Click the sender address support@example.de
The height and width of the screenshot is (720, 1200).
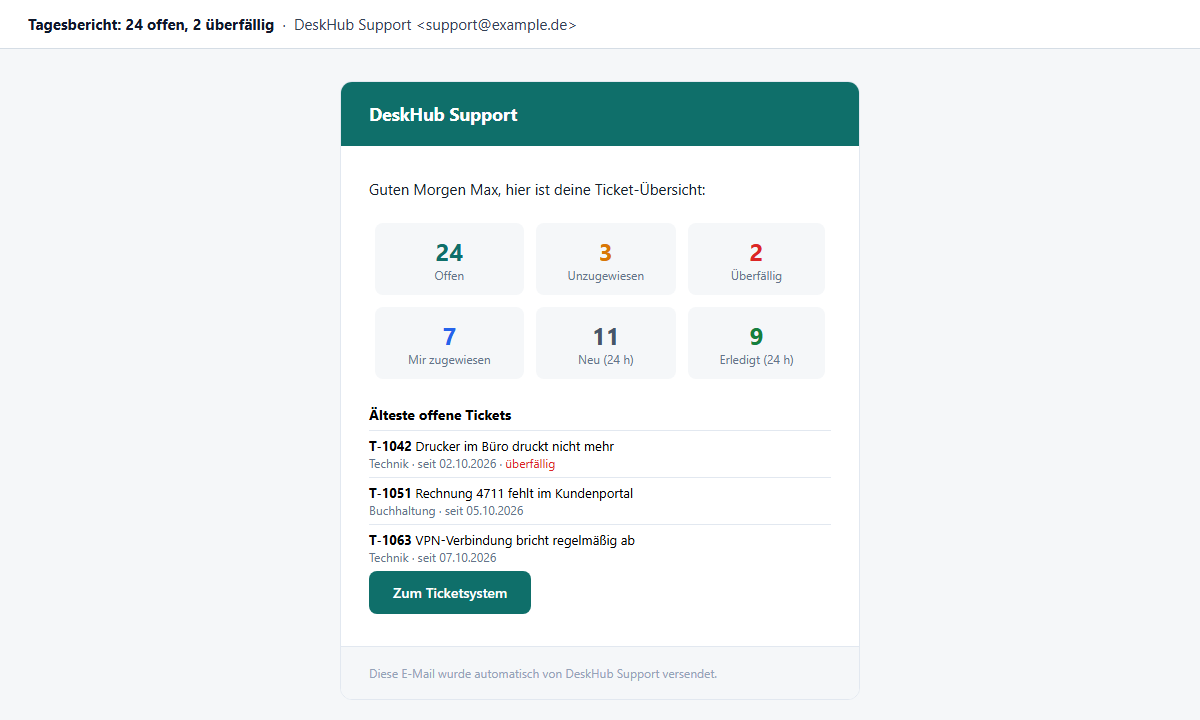[x=496, y=25]
